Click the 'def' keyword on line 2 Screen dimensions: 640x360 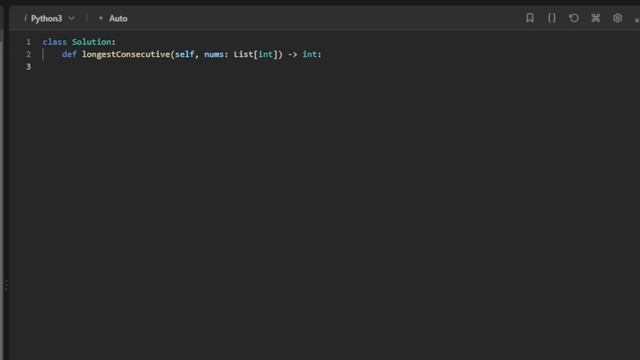click(69, 54)
